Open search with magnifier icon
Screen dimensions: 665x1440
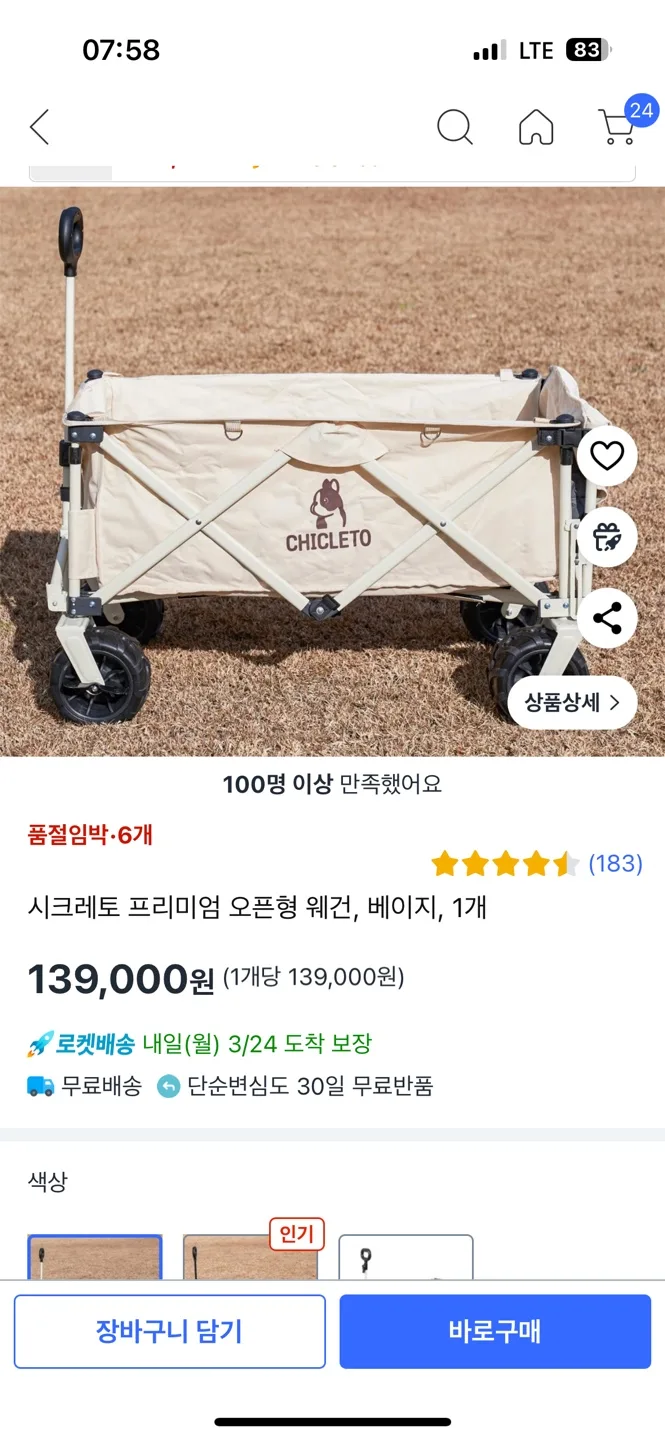pos(455,127)
